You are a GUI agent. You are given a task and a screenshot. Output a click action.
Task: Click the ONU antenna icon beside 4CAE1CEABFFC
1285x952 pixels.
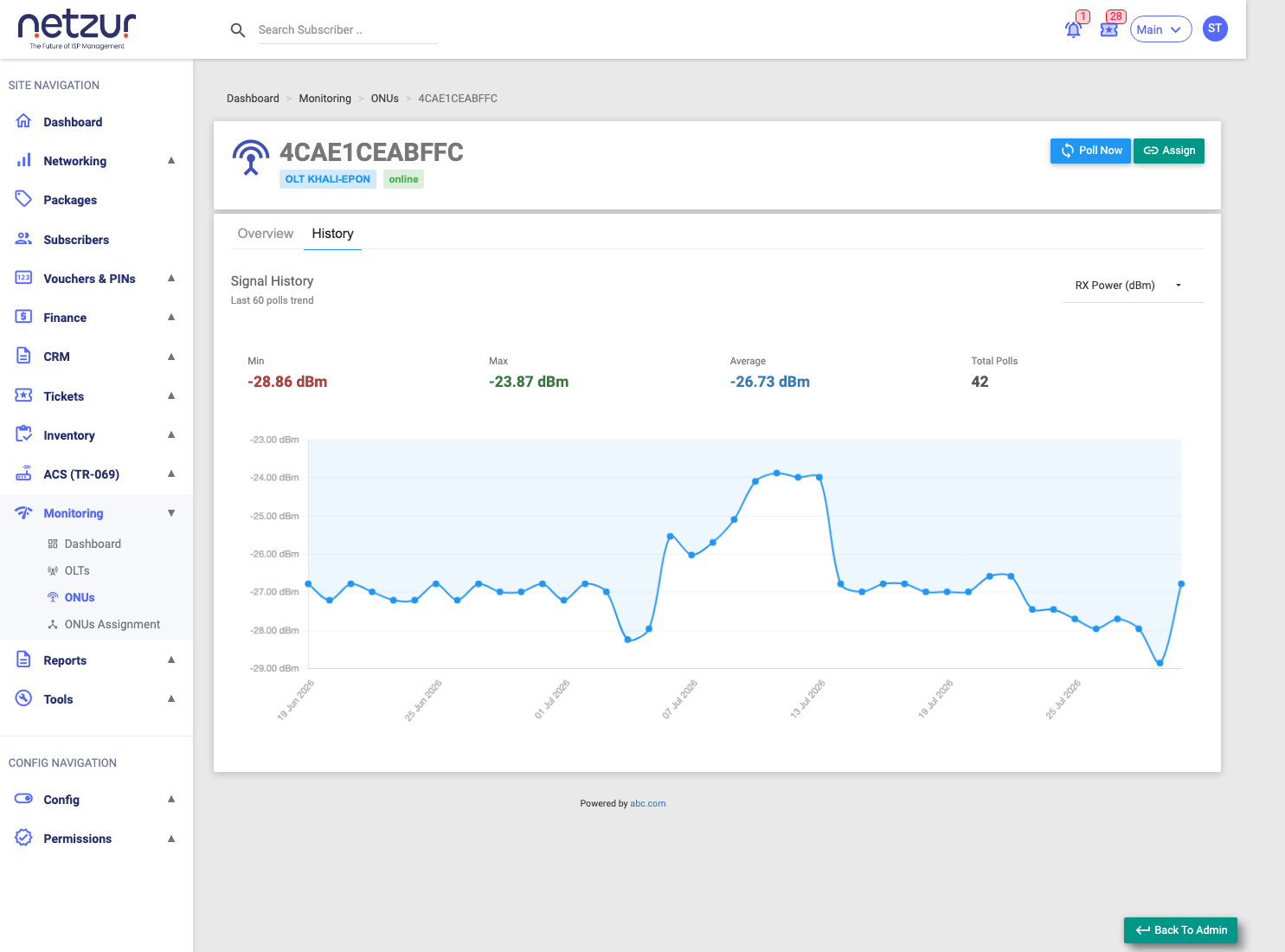coord(251,158)
